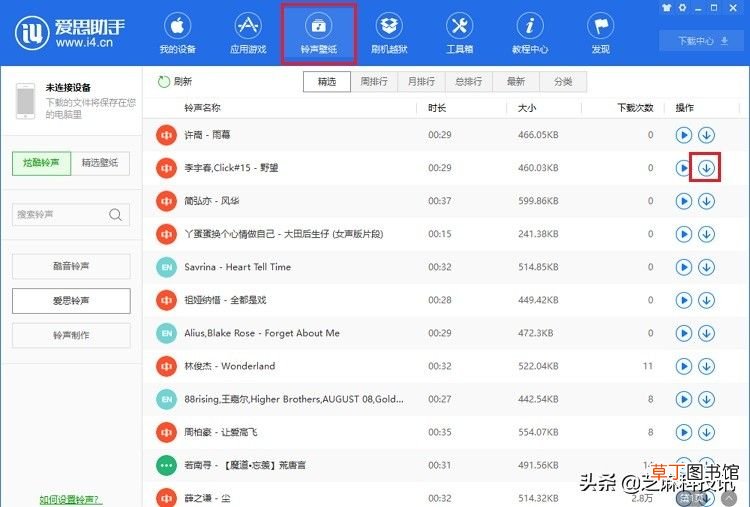The width and height of the screenshot is (750, 507).
Task: Click the 下载次数 column header
Action: pos(635,108)
